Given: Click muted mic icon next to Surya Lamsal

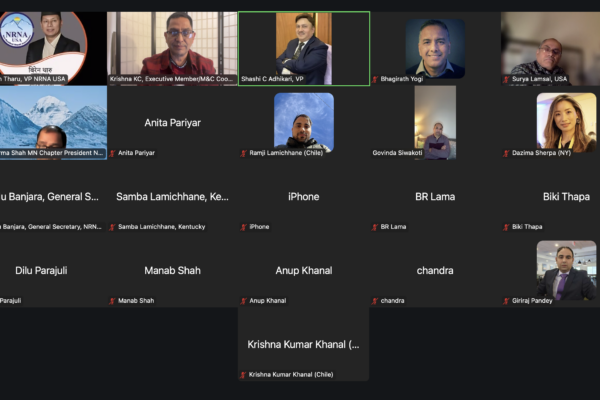Looking at the screenshot, I should (506, 79).
